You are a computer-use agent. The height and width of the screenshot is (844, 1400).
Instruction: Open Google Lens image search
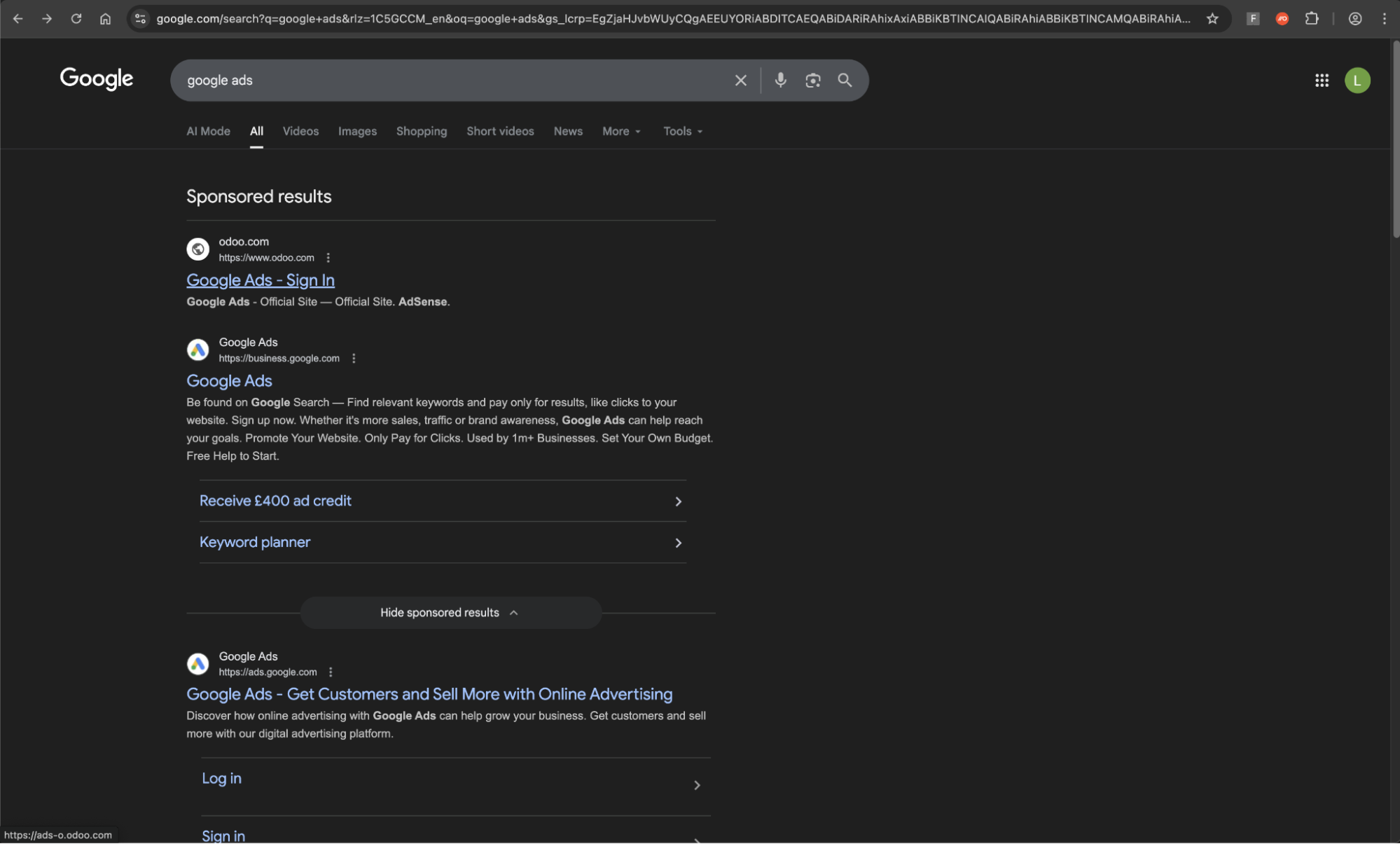coord(812,80)
